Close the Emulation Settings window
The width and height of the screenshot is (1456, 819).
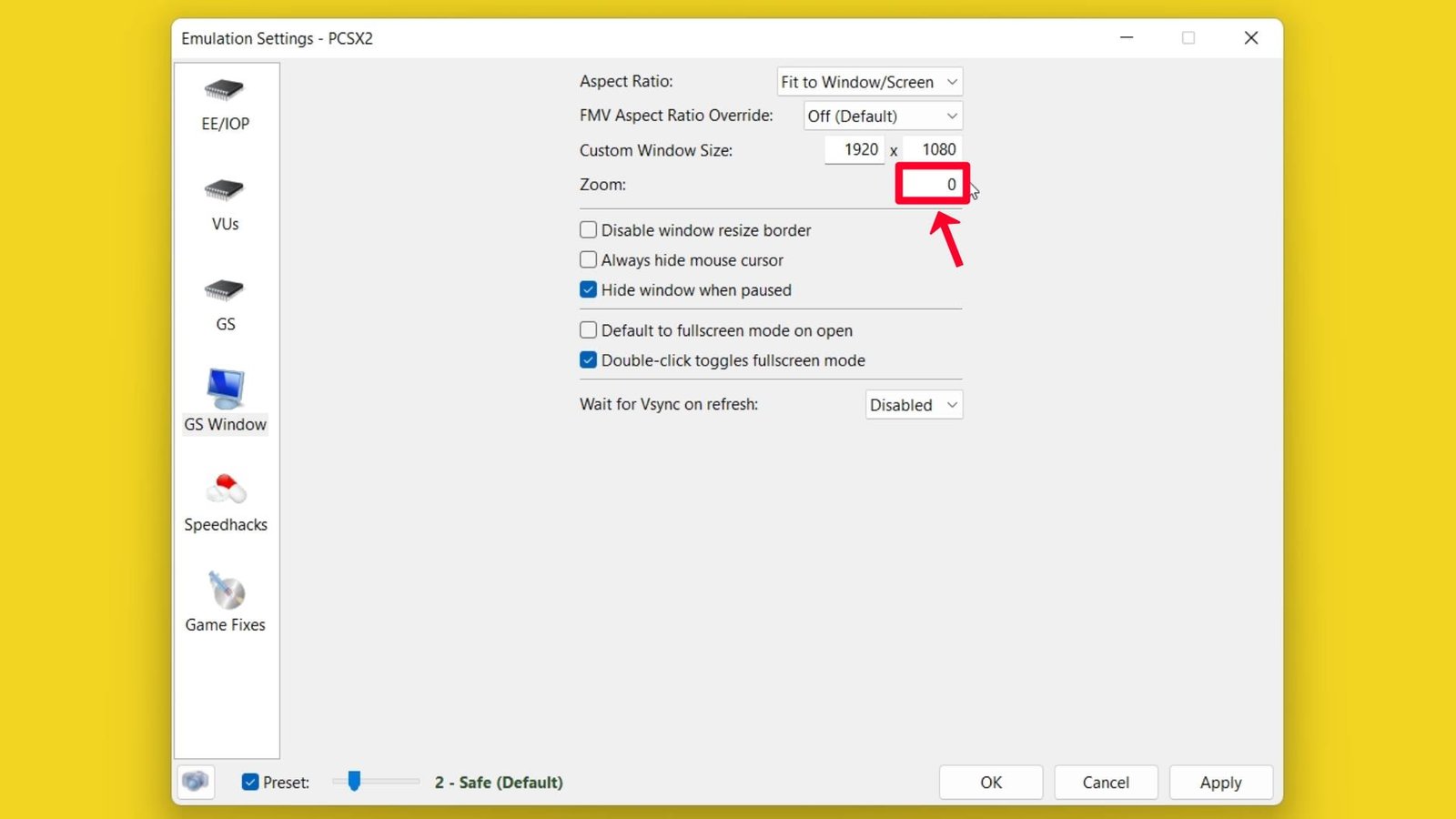coord(1251,37)
